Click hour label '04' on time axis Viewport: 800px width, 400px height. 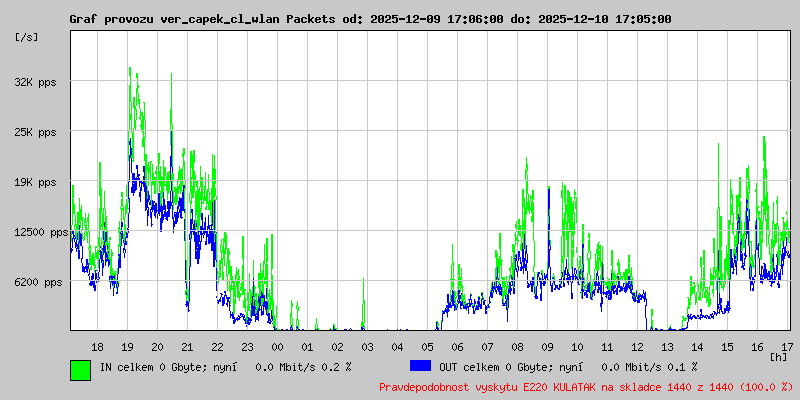397,348
